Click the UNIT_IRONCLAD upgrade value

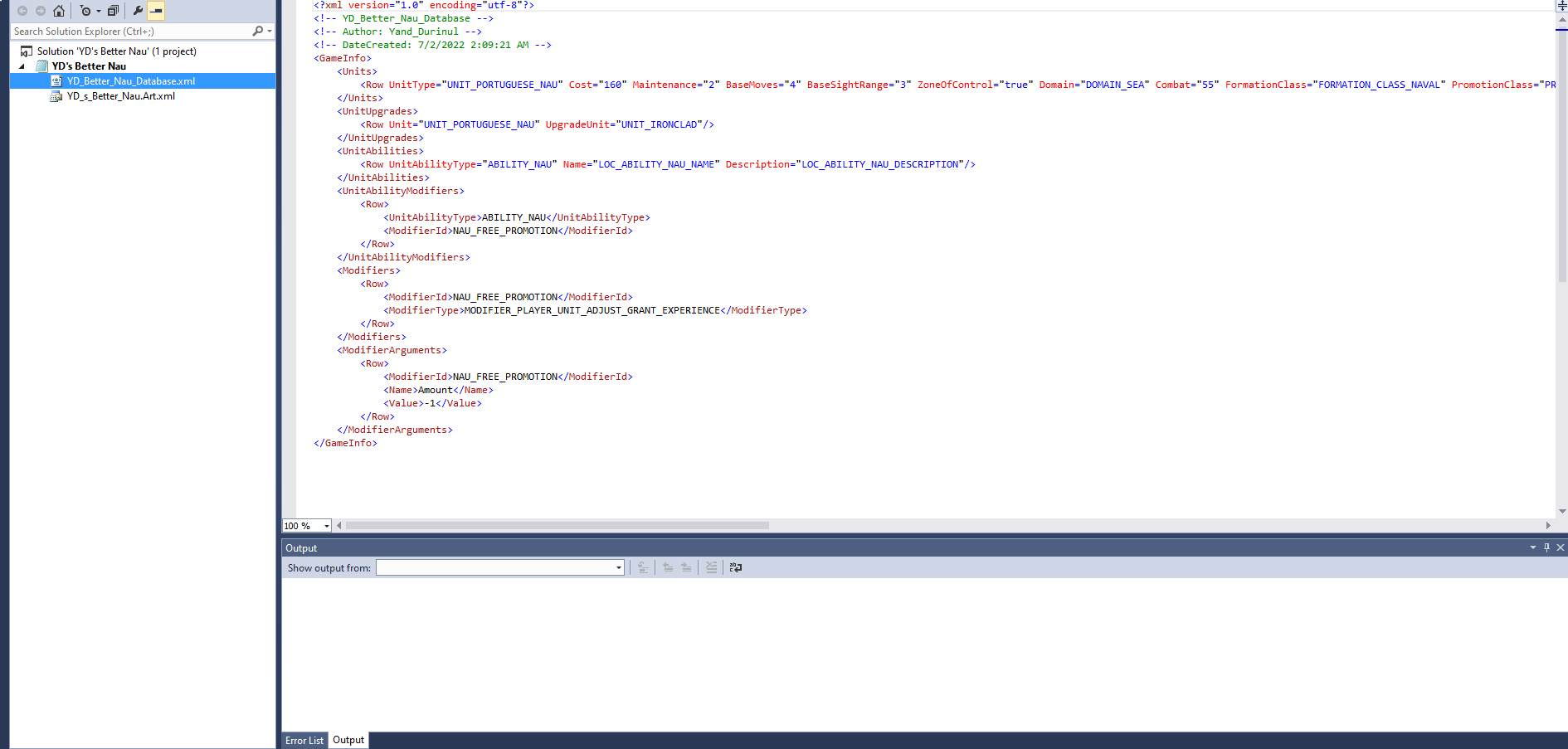pos(660,124)
